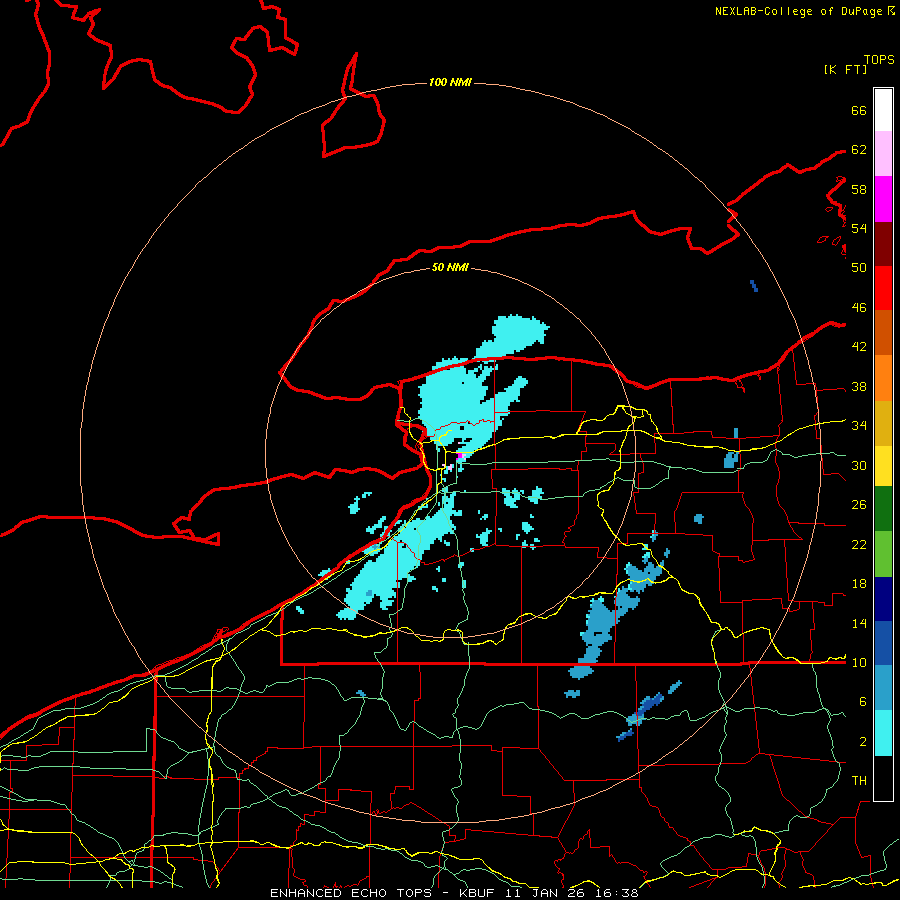Click the 22 value on the legend
900x900 pixels.
click(x=859, y=544)
